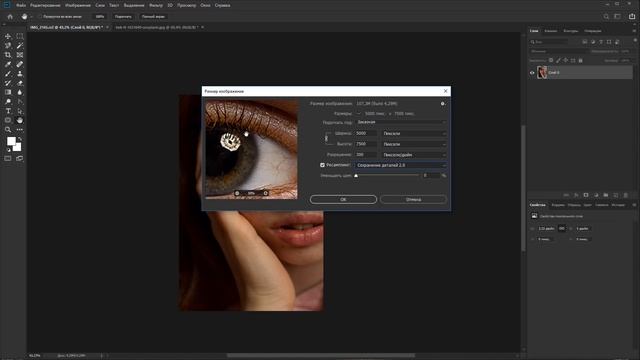Add layer mask from panel bottom
The height and width of the screenshot is (360, 640).
point(586,195)
